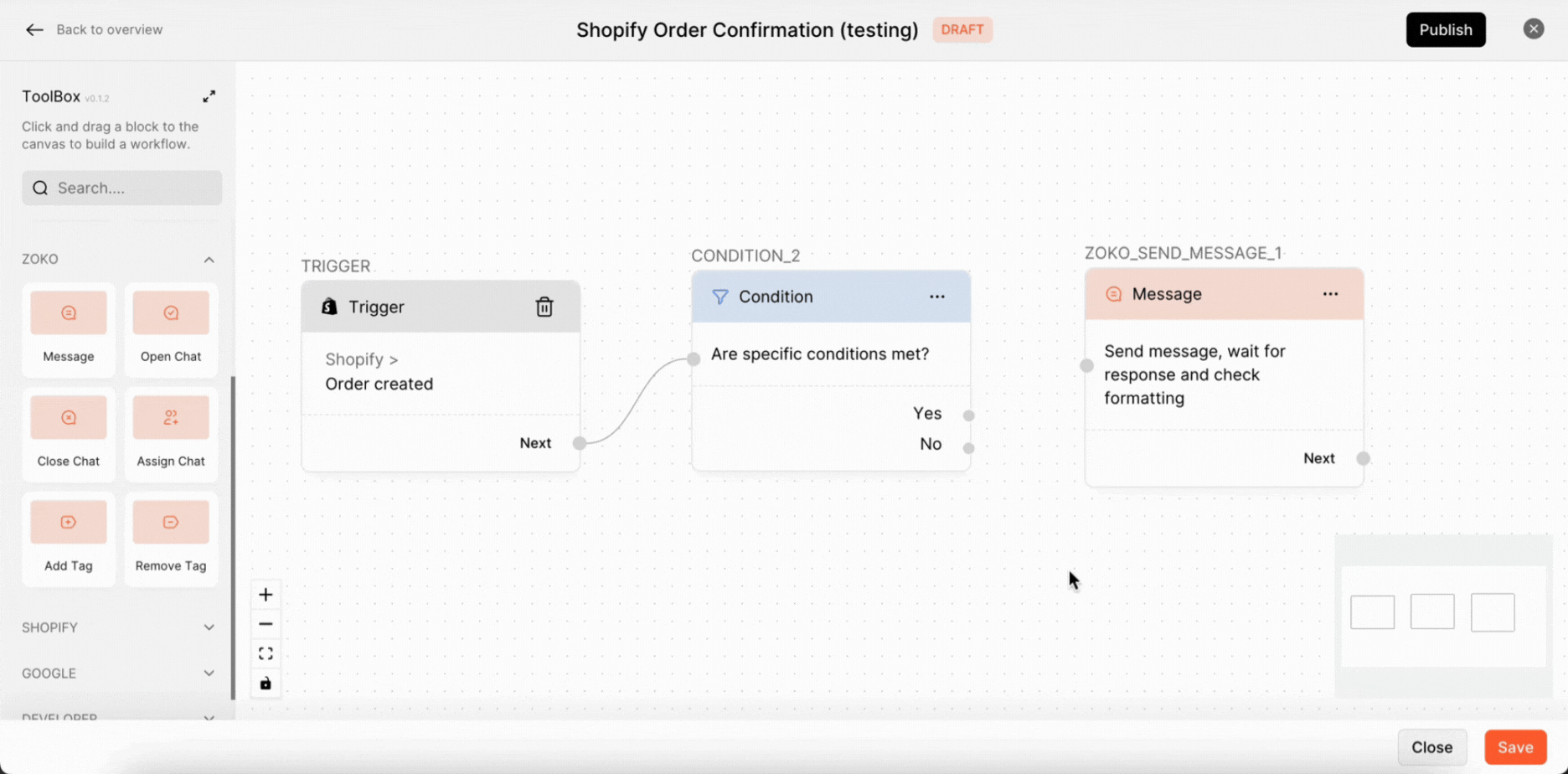Click the connection line between Trigger and Condition
Viewport: 1568px width, 774px height.
pos(637,400)
